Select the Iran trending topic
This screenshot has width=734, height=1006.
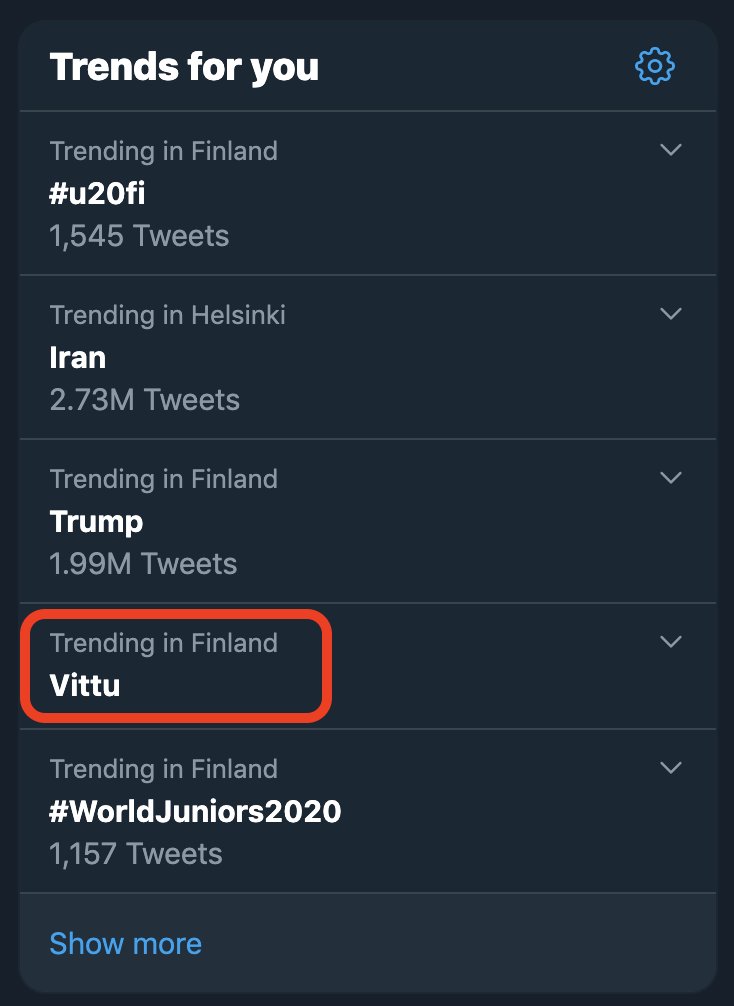coord(78,357)
